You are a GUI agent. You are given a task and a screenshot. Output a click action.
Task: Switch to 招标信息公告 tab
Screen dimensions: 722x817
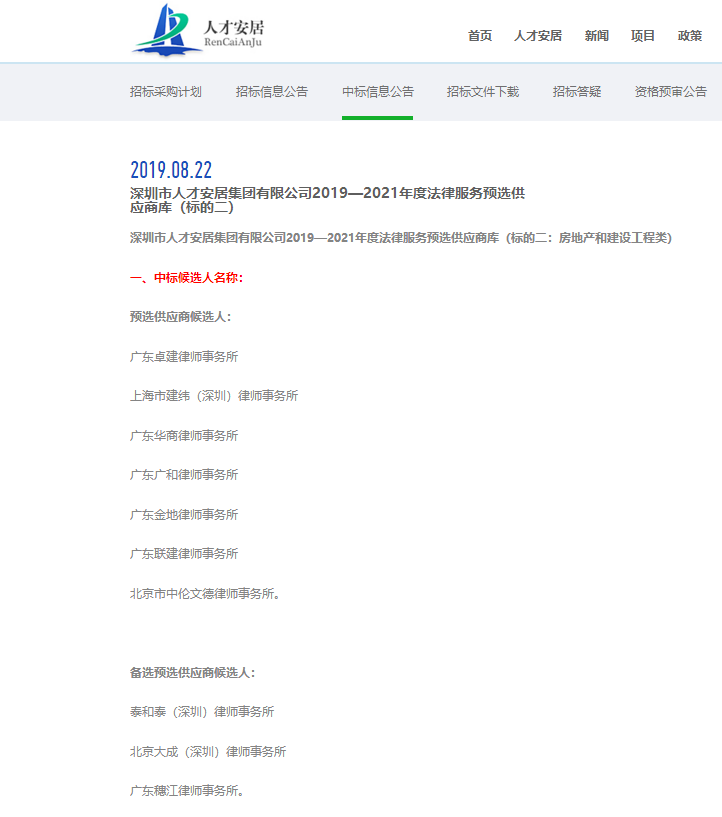point(271,92)
